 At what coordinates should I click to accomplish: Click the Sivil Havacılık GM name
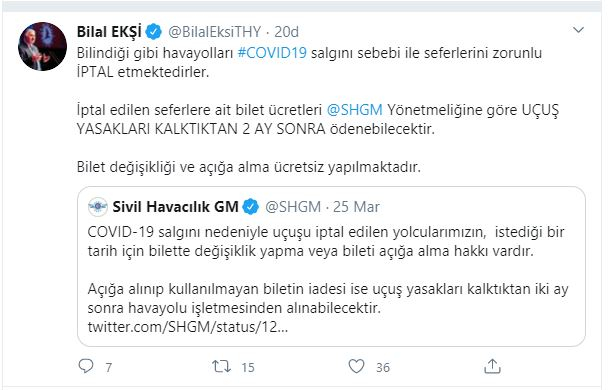pyautogui.click(x=175, y=207)
